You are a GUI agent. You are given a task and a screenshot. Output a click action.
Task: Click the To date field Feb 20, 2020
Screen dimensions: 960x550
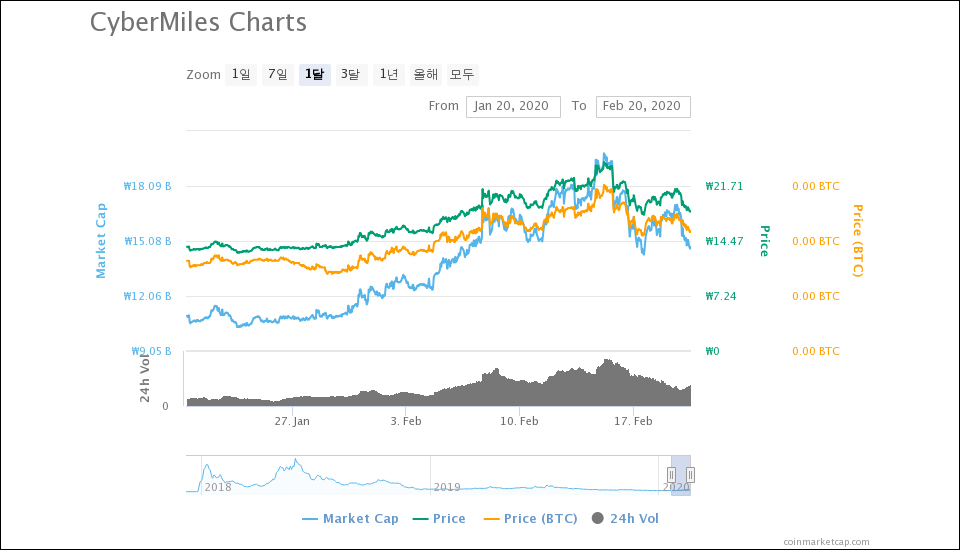click(x=643, y=107)
